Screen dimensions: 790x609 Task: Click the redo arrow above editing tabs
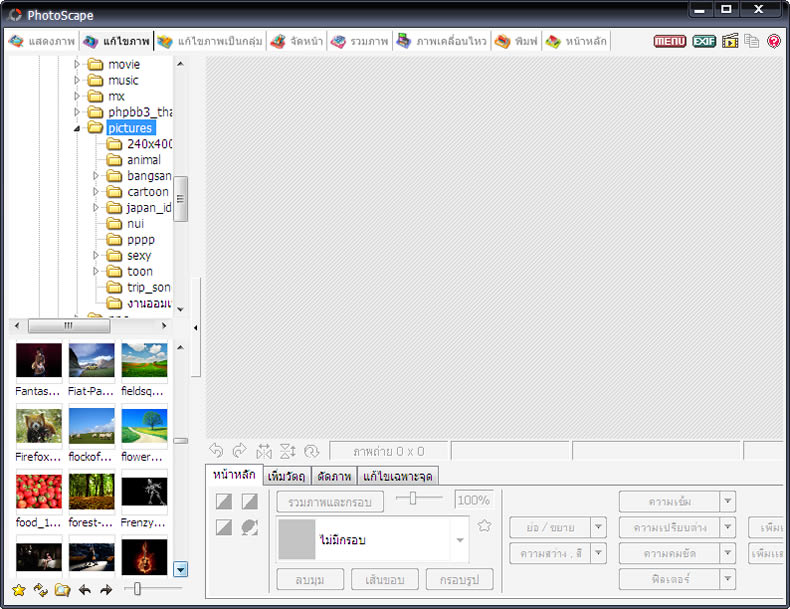coord(240,450)
